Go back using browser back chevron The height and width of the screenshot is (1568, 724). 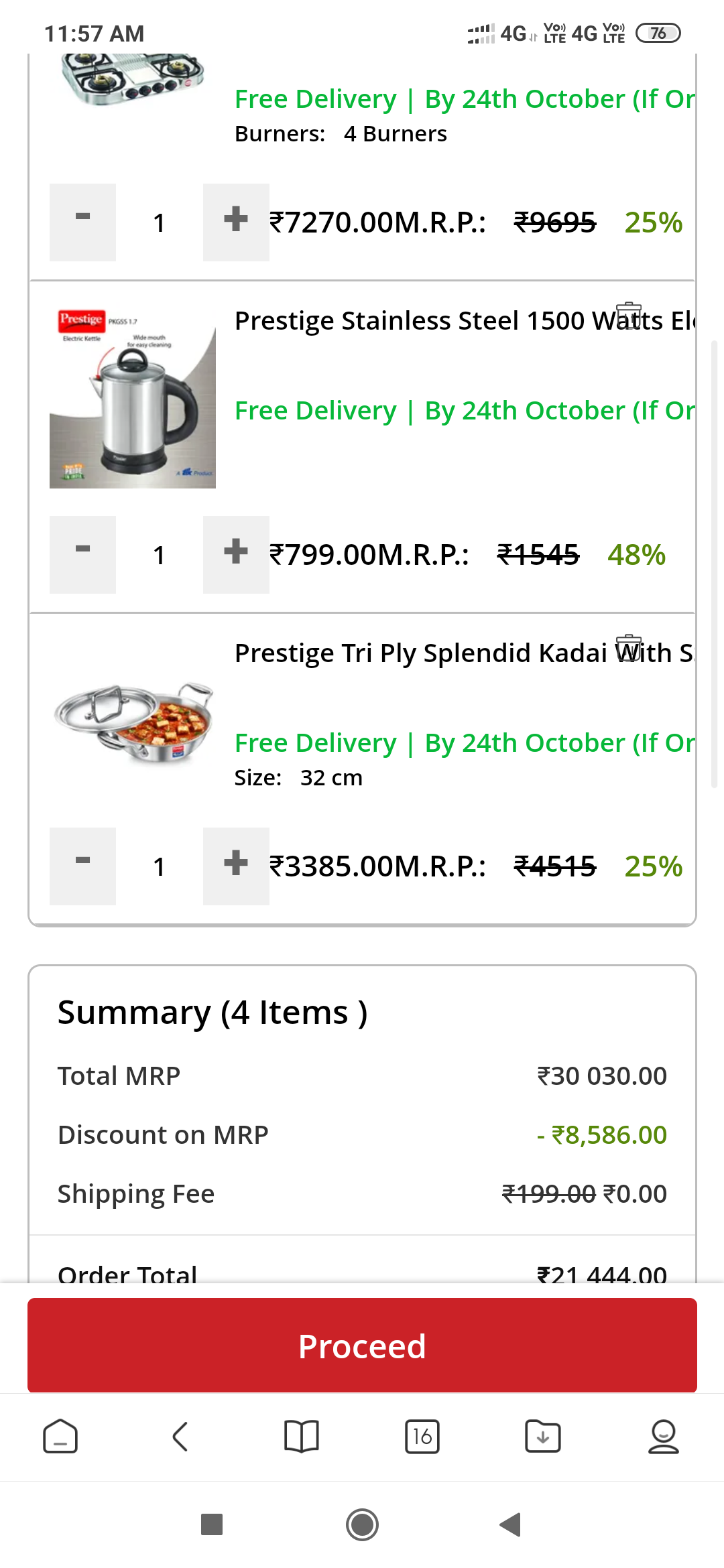[x=180, y=1437]
